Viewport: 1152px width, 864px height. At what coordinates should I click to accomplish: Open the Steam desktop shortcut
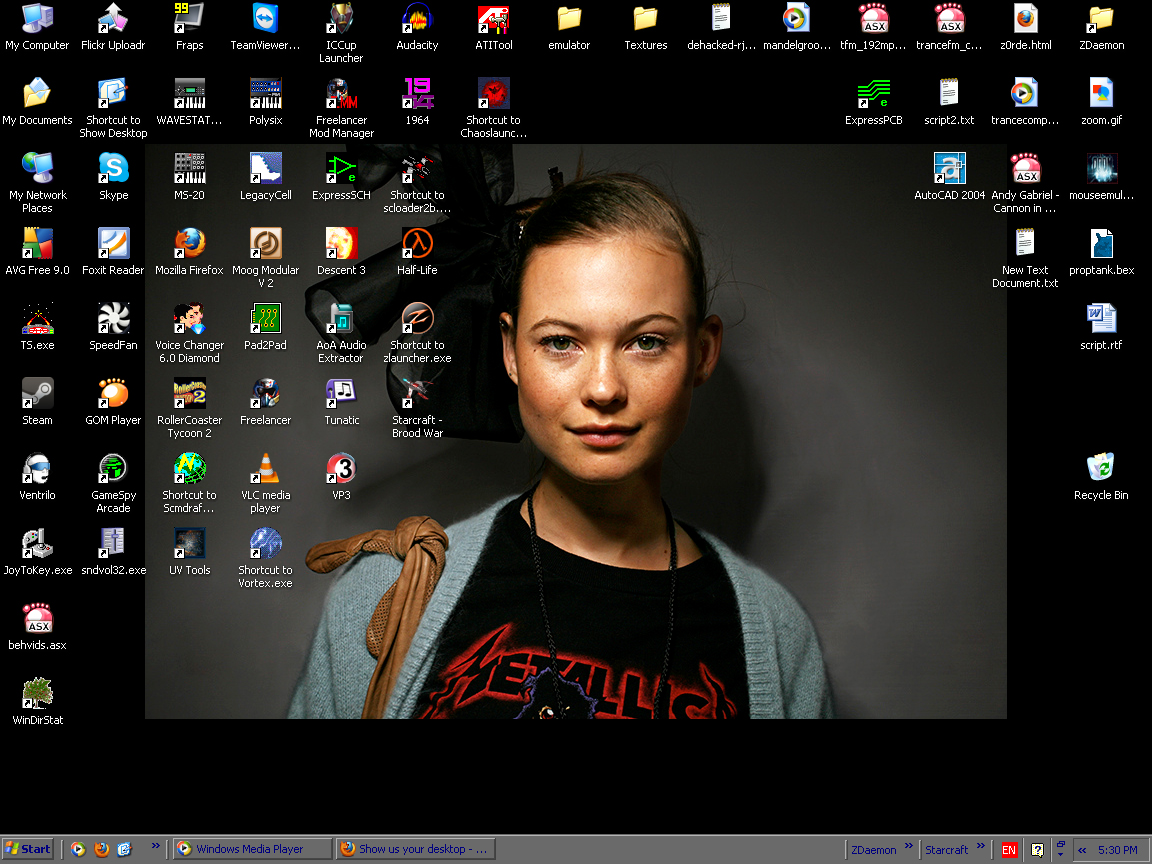37,394
